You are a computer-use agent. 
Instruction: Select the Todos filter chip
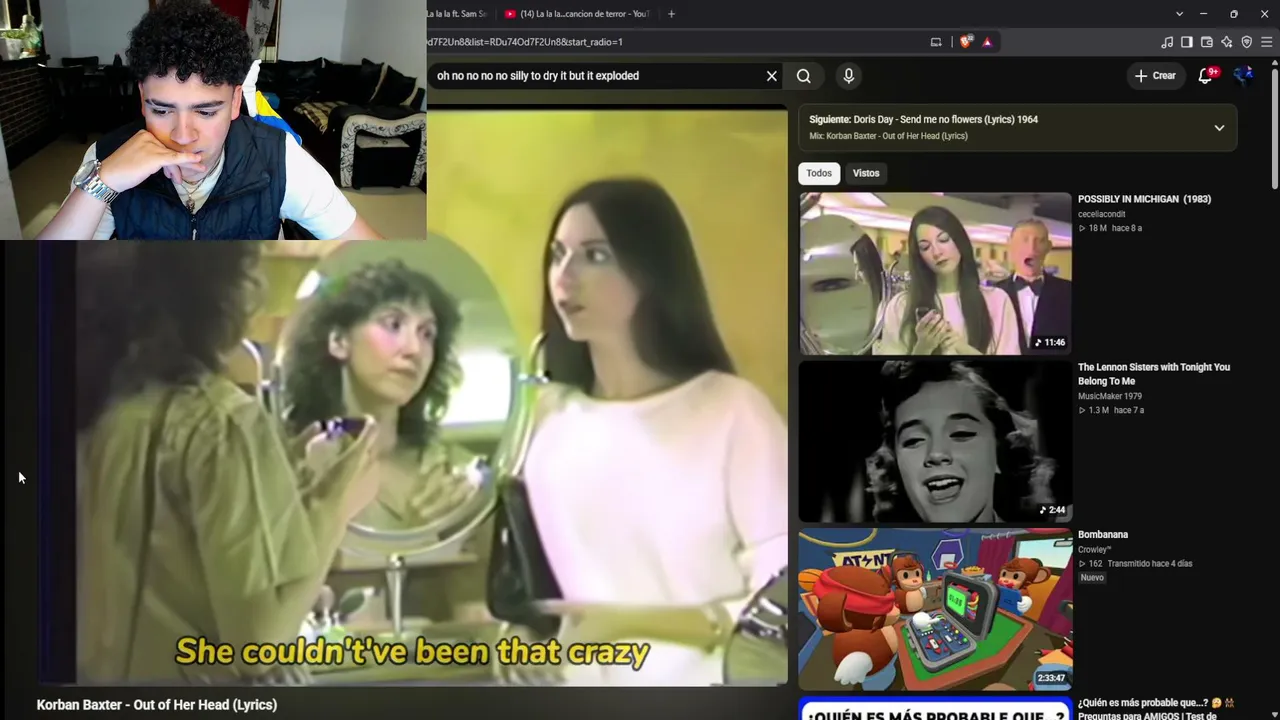(819, 173)
